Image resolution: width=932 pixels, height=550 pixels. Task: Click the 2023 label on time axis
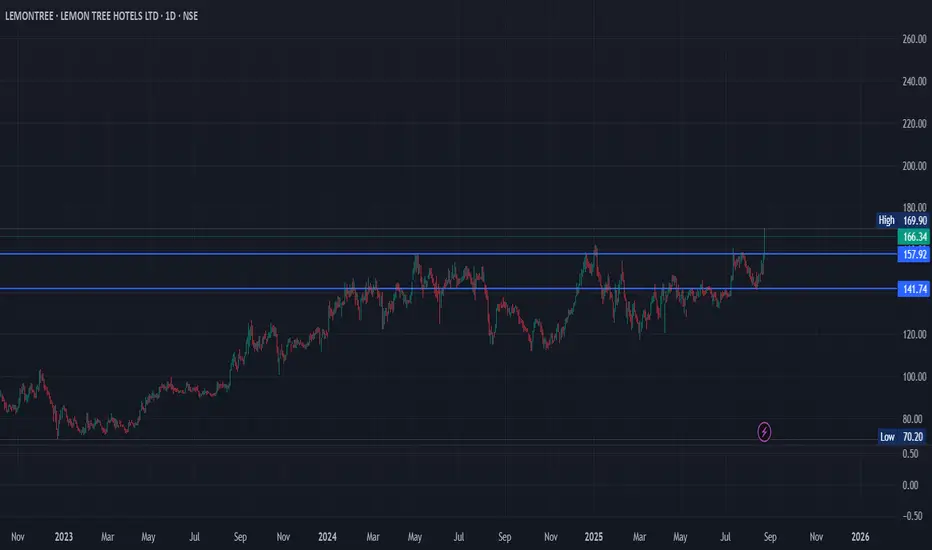tap(64, 536)
